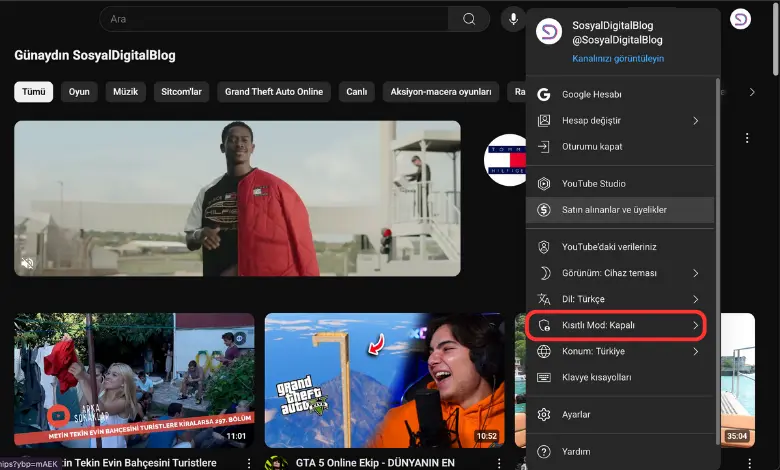This screenshot has height=470, width=780.
Task: Open GTA 5 video channel avatar
Action: 276,463
